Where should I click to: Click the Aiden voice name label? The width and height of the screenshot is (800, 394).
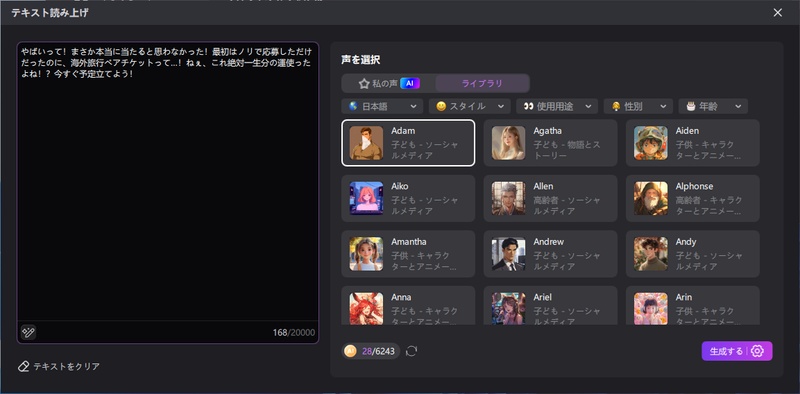tap(687, 131)
